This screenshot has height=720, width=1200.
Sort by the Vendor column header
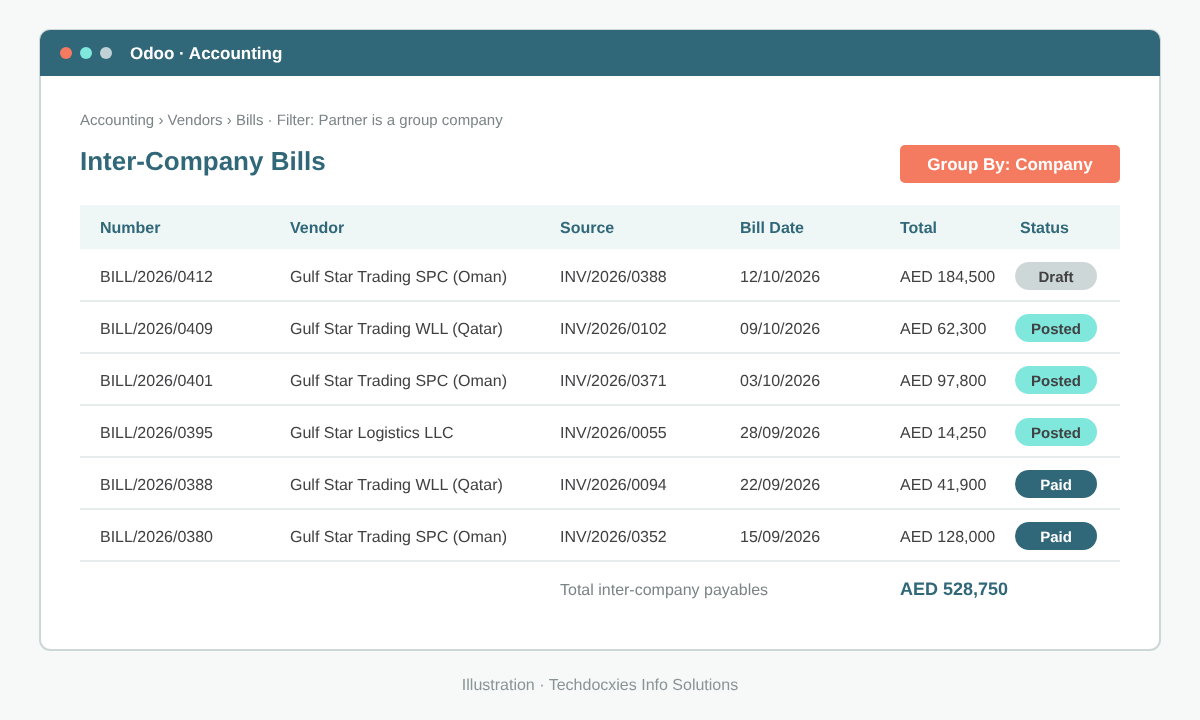click(317, 228)
